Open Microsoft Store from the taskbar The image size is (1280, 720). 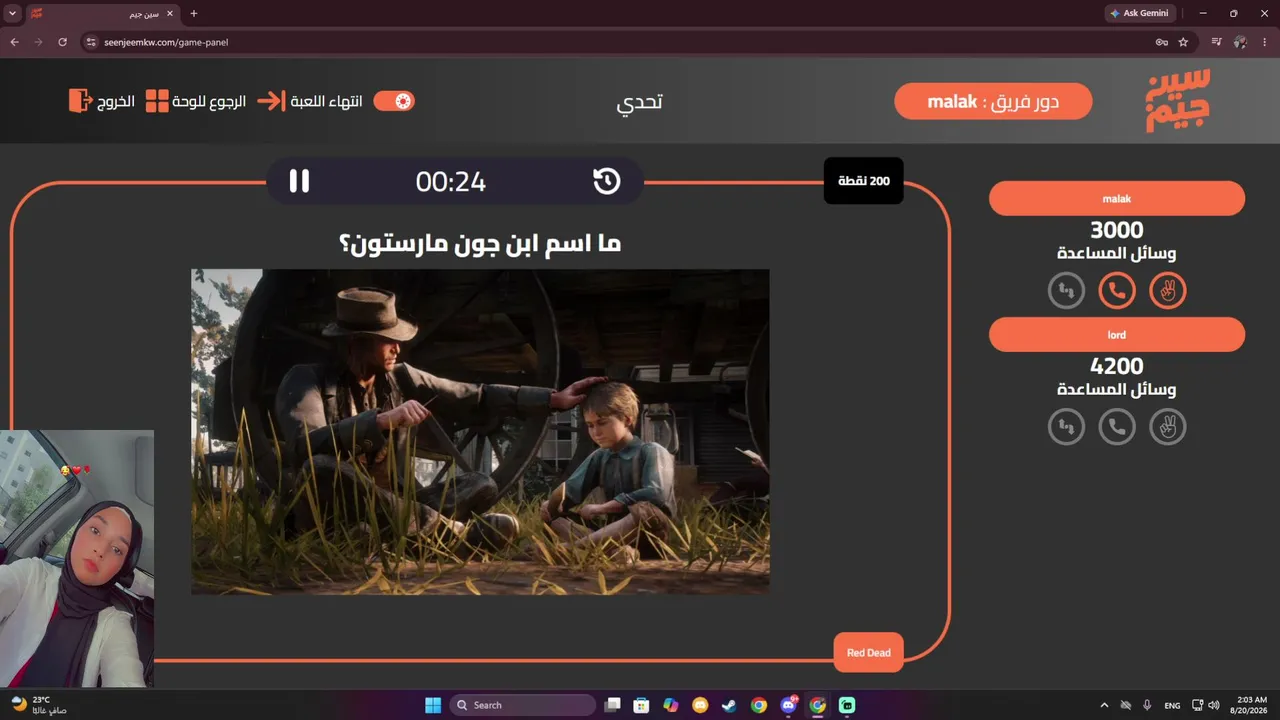pyautogui.click(x=642, y=705)
